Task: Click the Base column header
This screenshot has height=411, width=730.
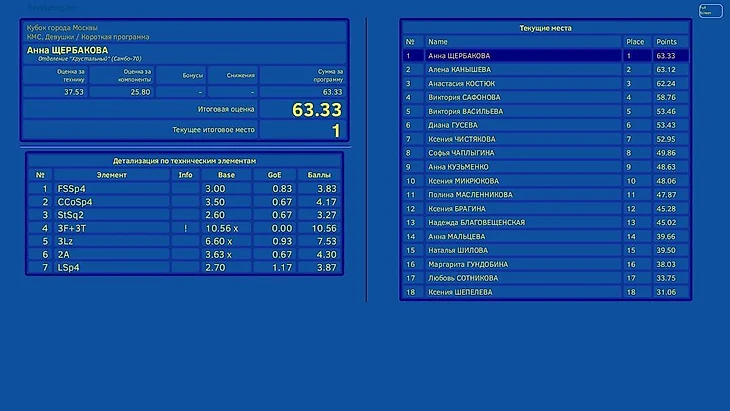Action: pyautogui.click(x=226, y=175)
